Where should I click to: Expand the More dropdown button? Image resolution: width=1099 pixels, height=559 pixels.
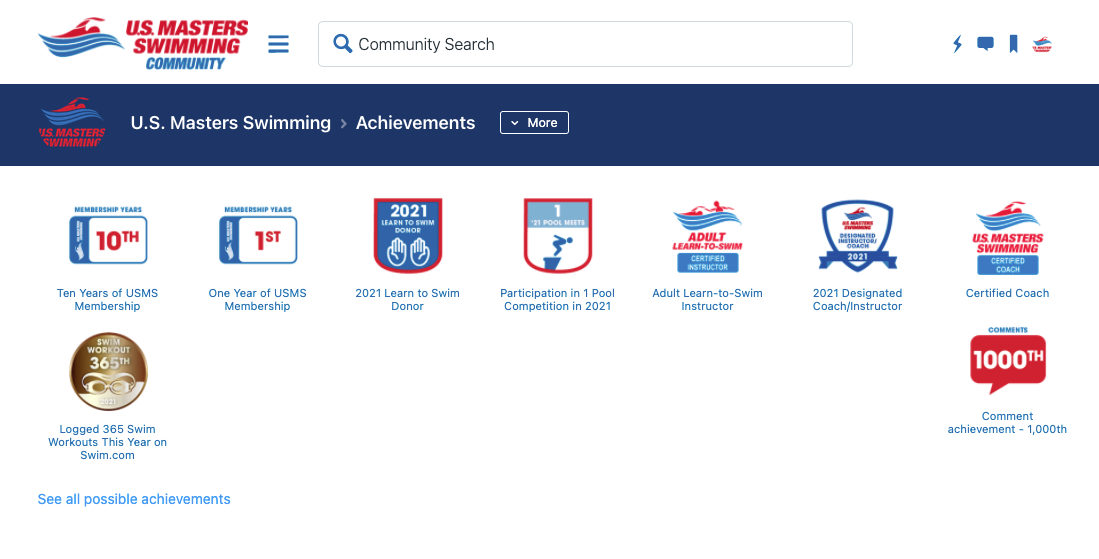(x=534, y=123)
